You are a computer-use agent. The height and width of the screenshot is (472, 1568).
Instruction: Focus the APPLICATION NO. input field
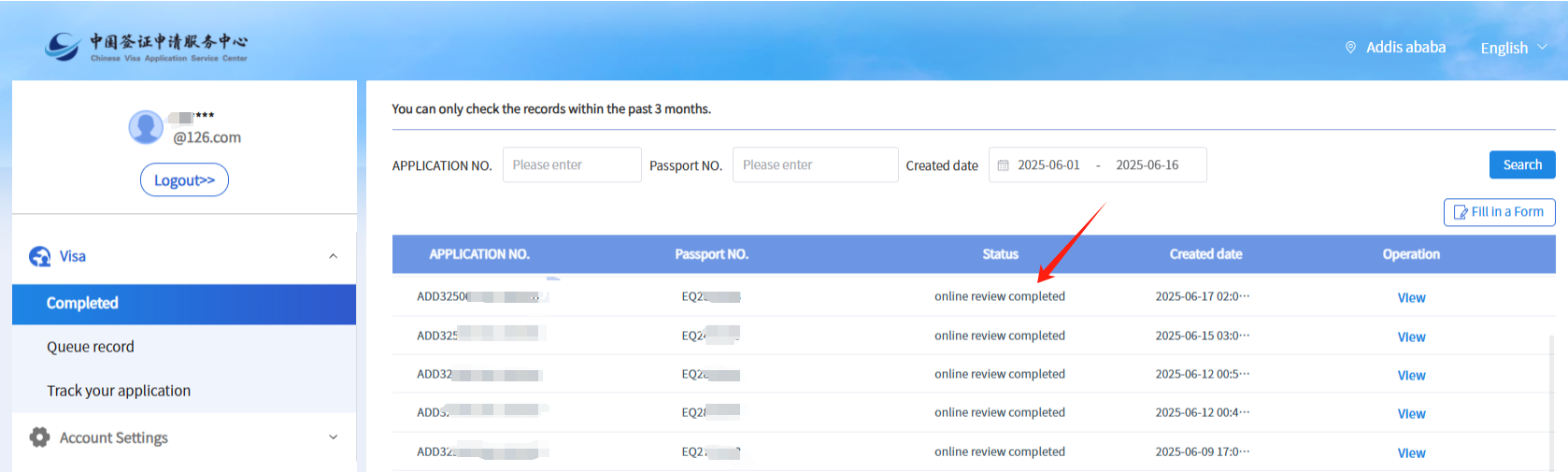pyautogui.click(x=571, y=165)
